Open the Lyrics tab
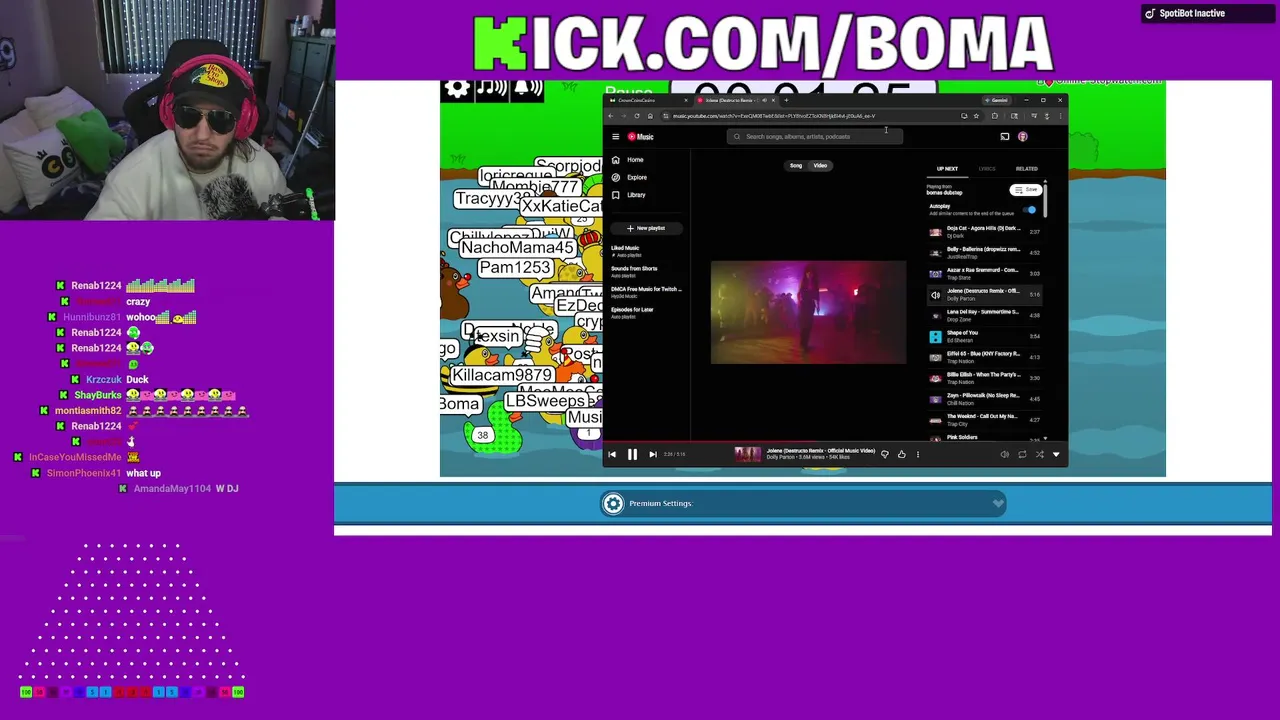This screenshot has width=1280, height=720. (x=987, y=169)
